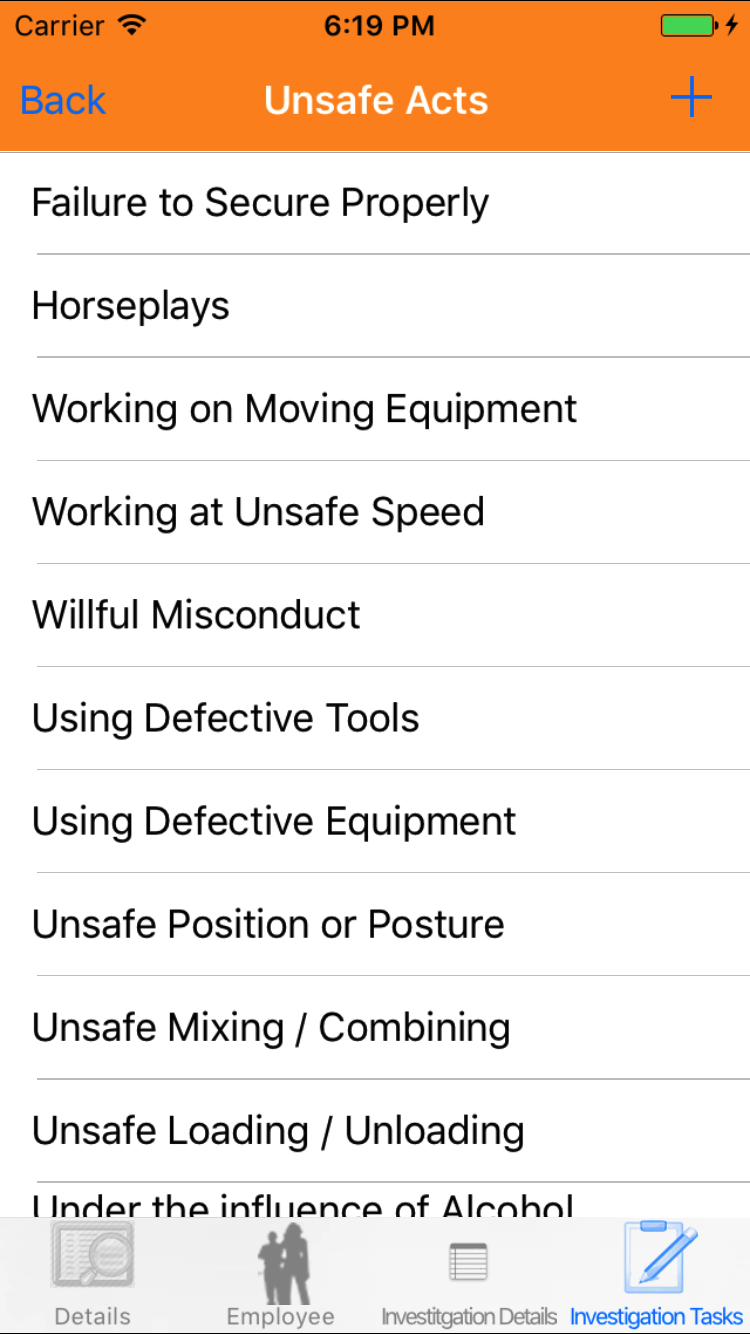Tap Under the influence of Alcohol
This screenshot has width=750, height=1334.
coord(303,1205)
